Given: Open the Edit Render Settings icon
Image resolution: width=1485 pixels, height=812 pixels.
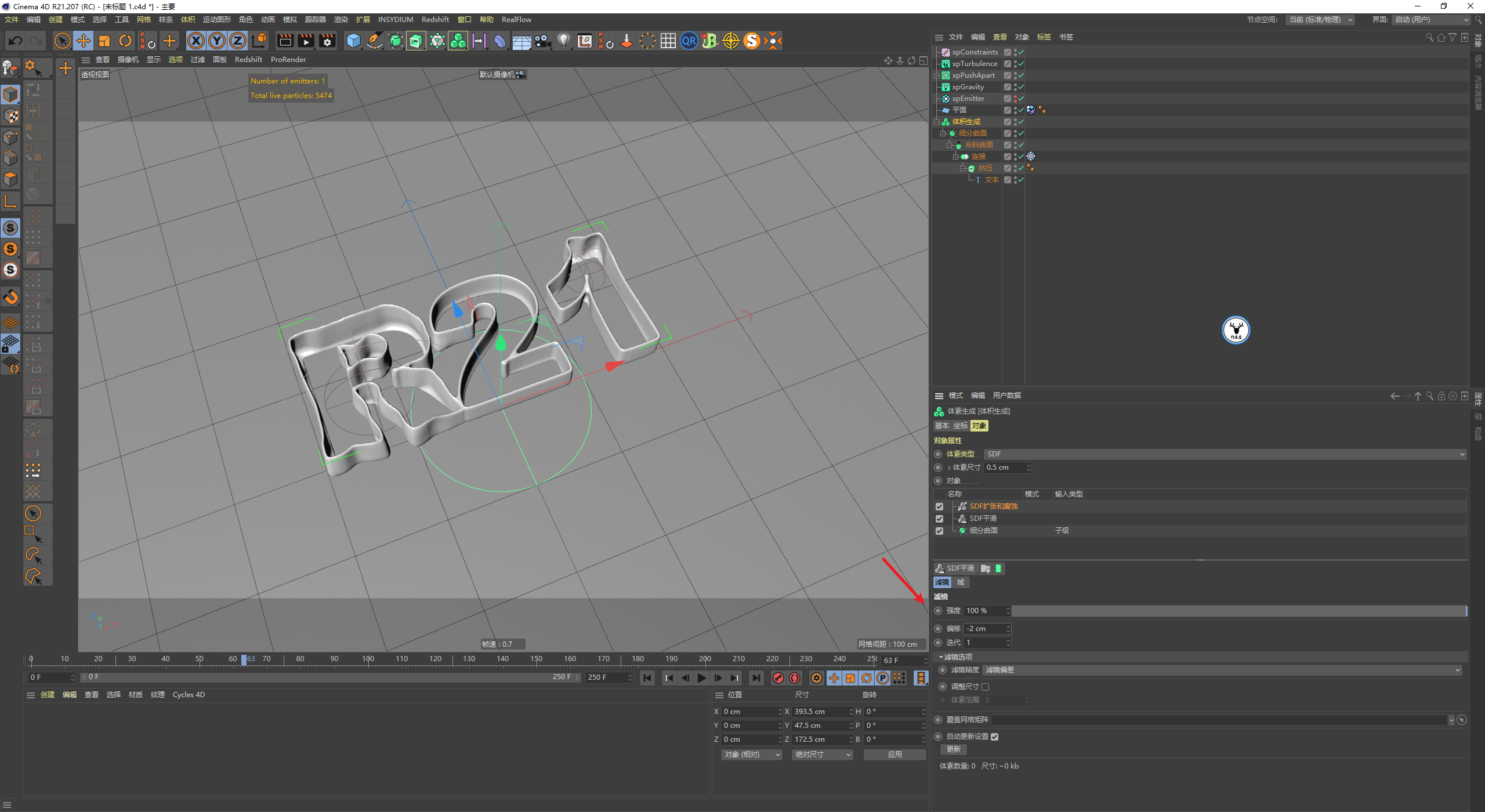Looking at the screenshot, I should pyautogui.click(x=327, y=41).
